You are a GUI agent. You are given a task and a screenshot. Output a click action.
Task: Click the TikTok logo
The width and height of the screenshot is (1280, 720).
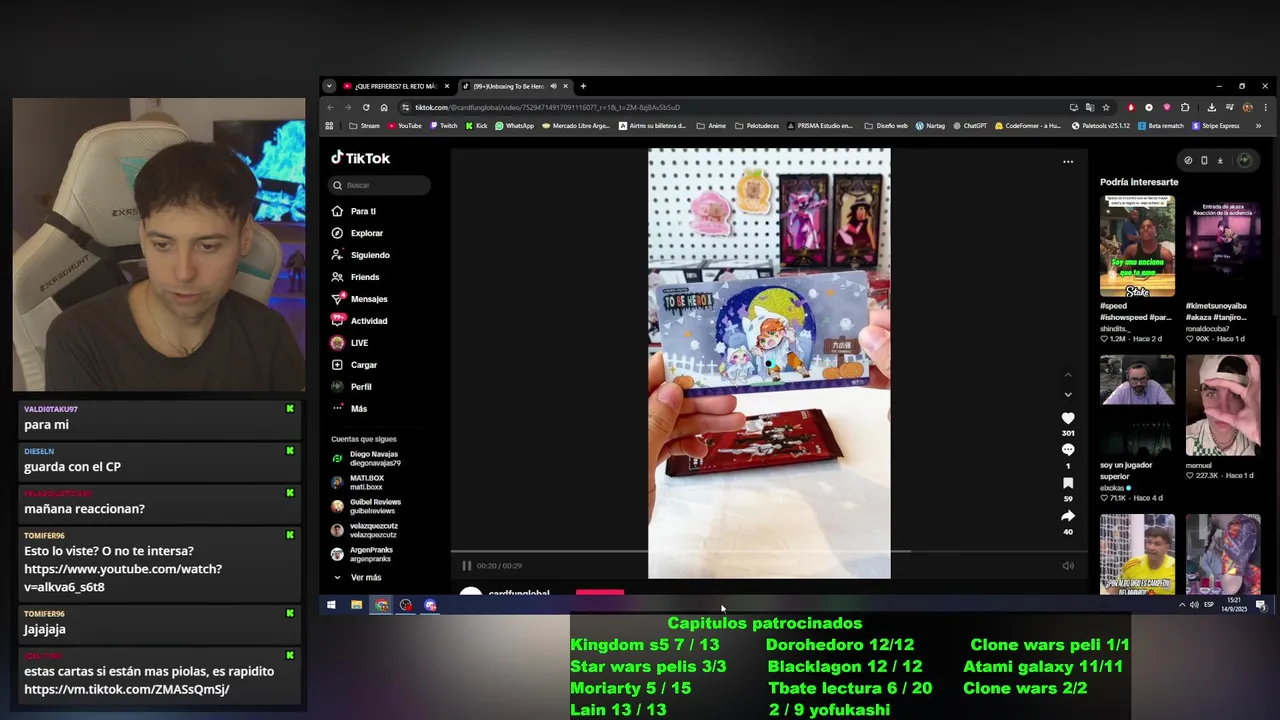[x=361, y=158]
